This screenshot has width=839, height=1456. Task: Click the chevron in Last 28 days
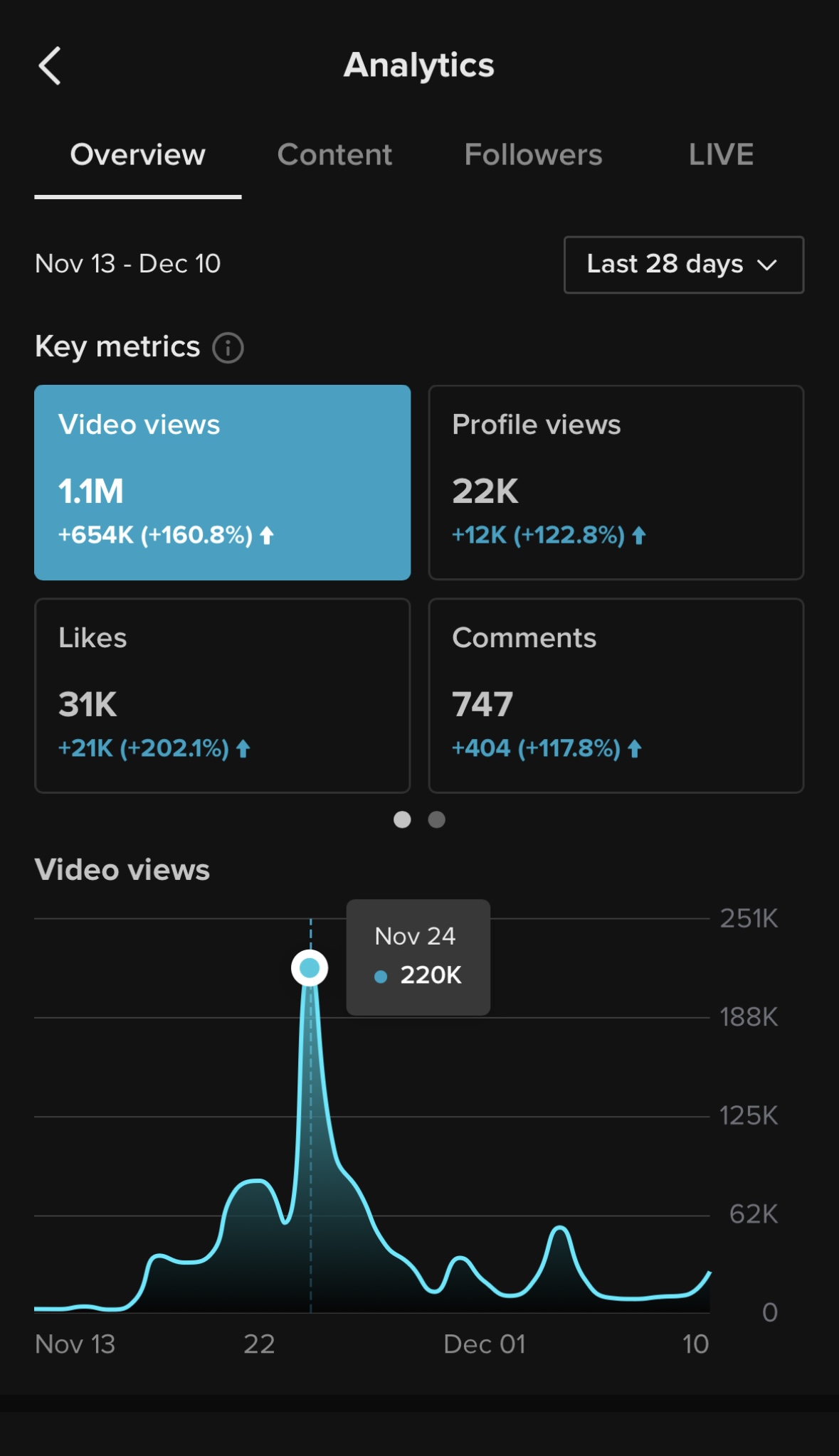coord(767,265)
